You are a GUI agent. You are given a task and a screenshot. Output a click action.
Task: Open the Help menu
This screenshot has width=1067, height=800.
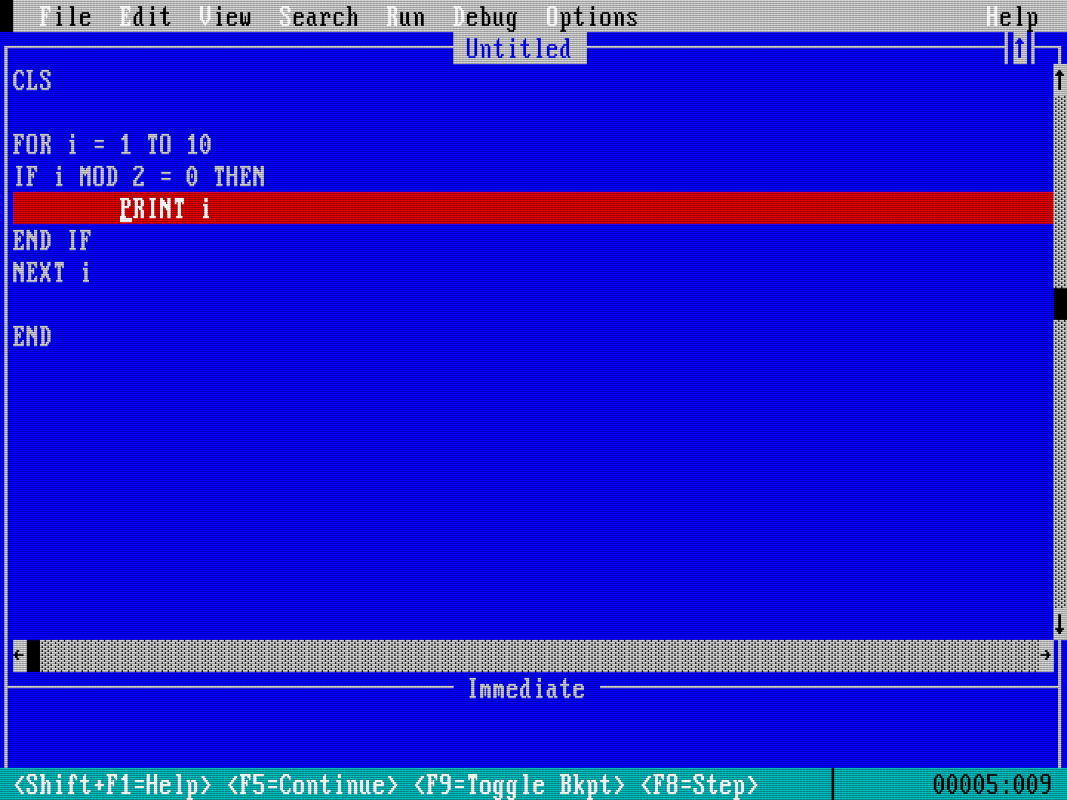tap(1014, 16)
